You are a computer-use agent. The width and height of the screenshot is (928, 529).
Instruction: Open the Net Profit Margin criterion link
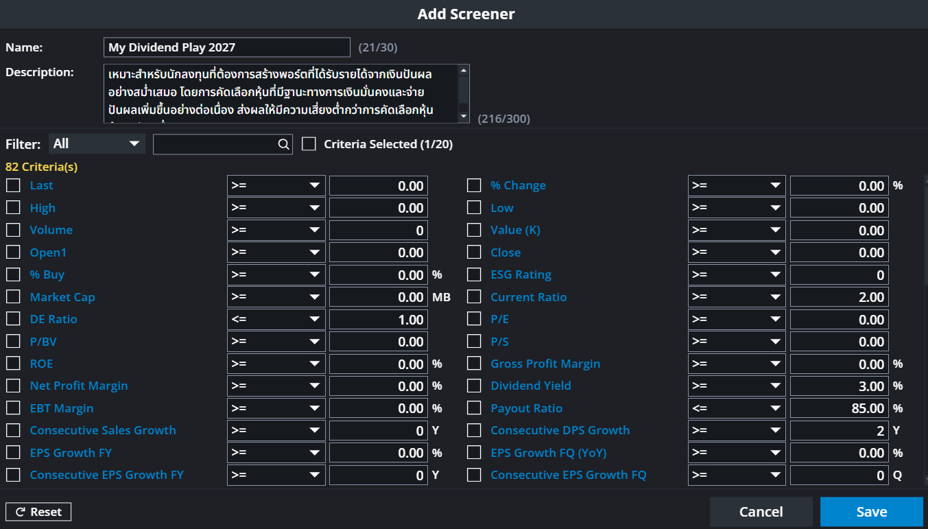tap(79, 386)
